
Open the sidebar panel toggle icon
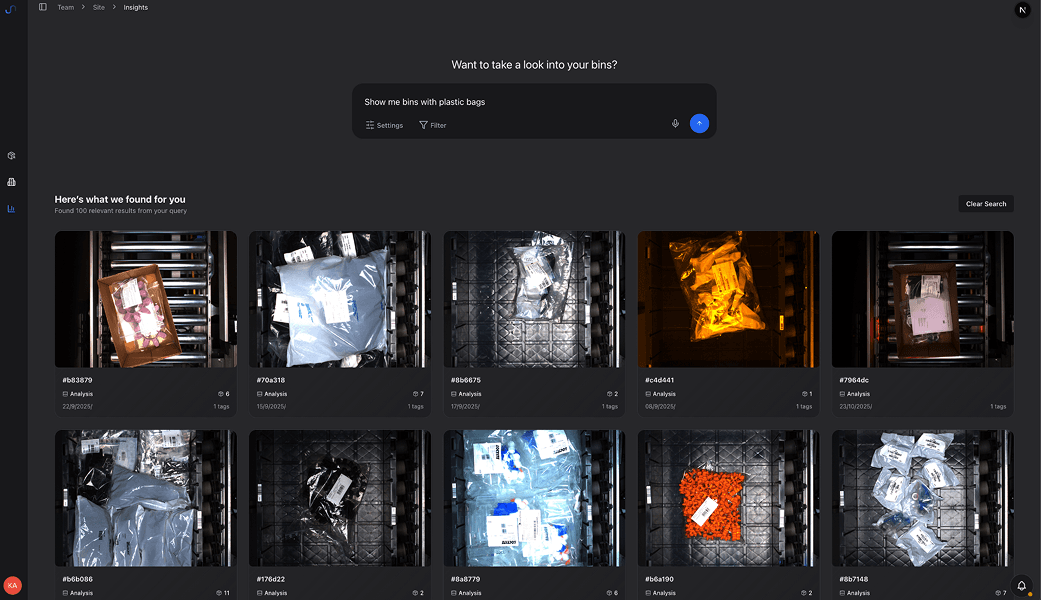click(41, 7)
